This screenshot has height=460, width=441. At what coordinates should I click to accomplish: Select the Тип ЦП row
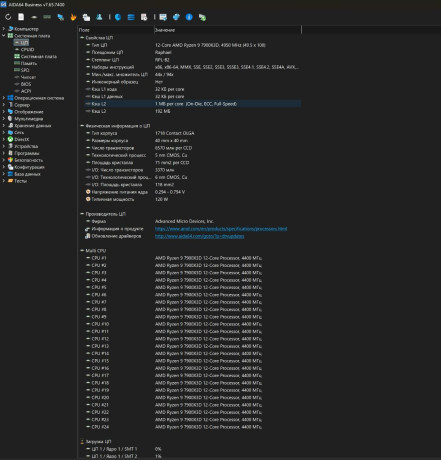click(x=193, y=45)
